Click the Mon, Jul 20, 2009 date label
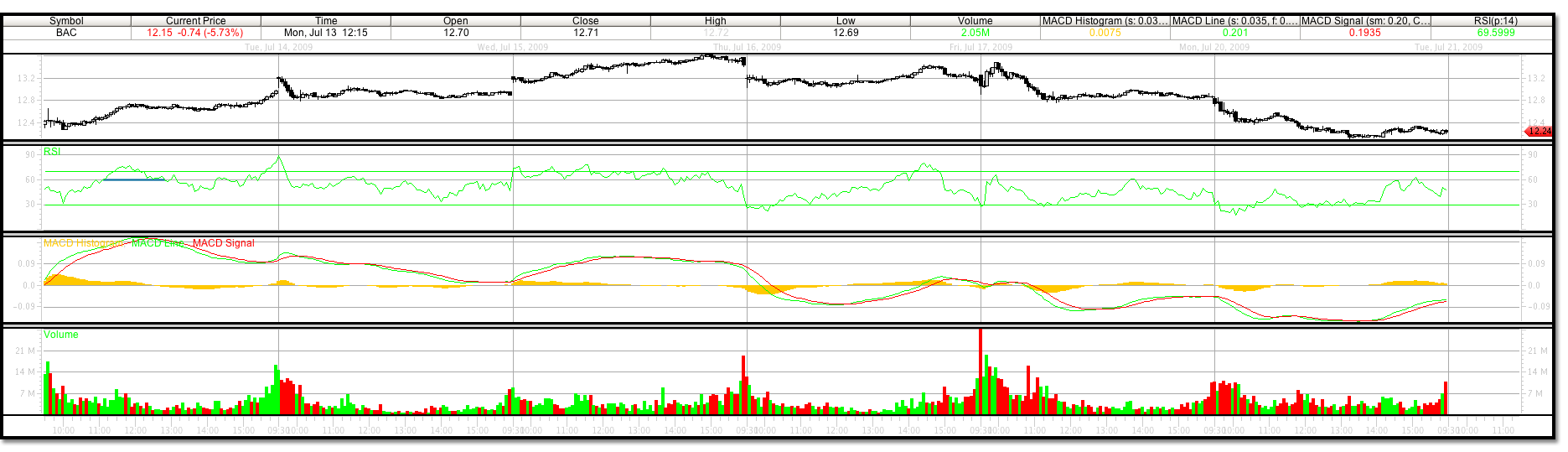Viewport: 1568px width, 452px height. click(x=1214, y=47)
